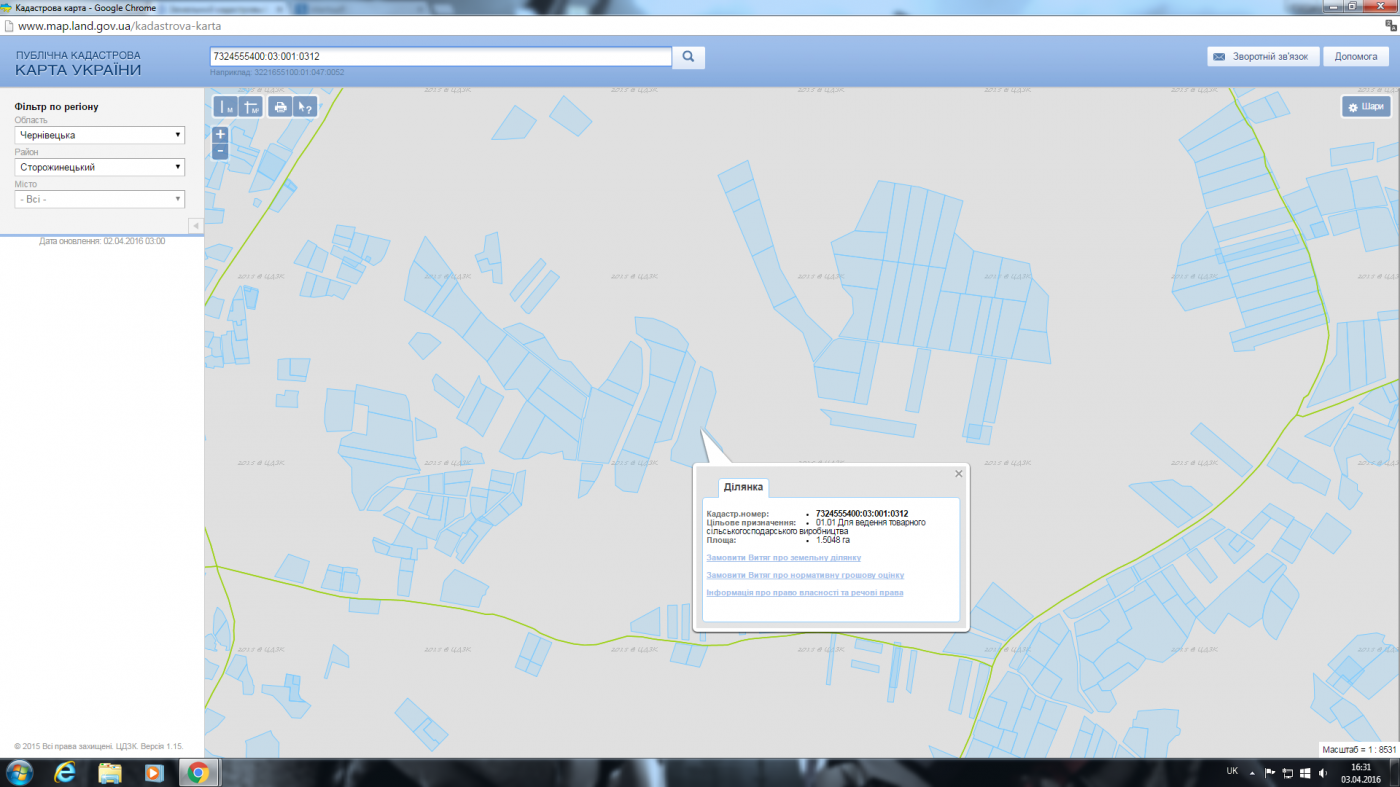Click Зворотній зв'язок feedback button
Screen dimensions: 1400x787
click(x=1263, y=57)
